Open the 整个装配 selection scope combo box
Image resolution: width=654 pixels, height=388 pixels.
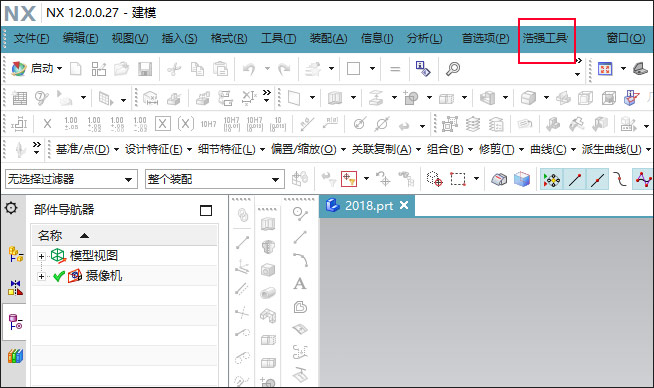[215, 179]
